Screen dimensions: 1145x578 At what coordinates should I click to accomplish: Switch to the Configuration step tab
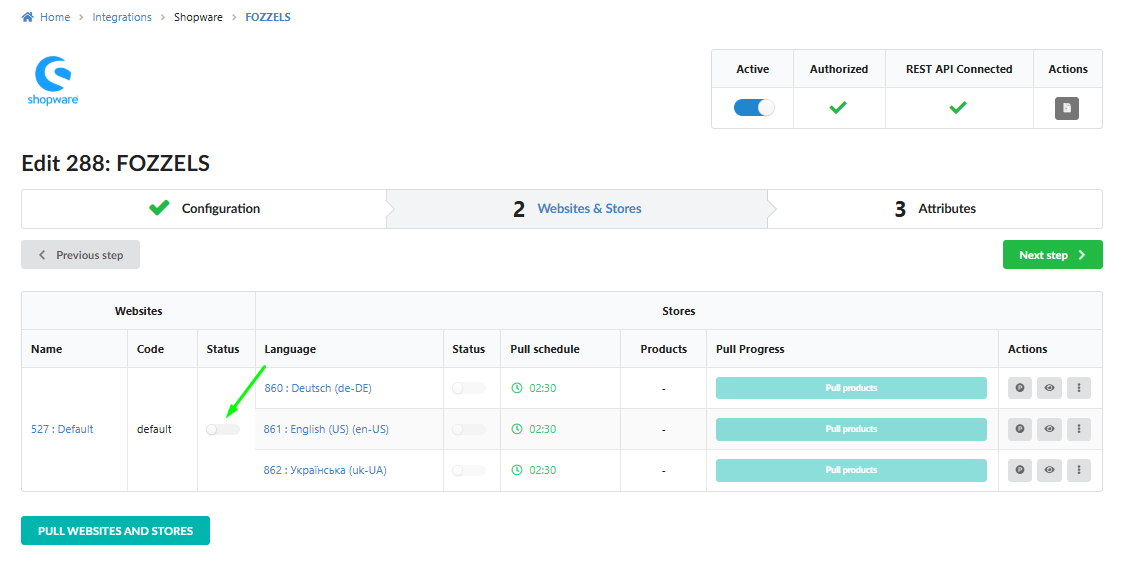pyautogui.click(x=205, y=209)
